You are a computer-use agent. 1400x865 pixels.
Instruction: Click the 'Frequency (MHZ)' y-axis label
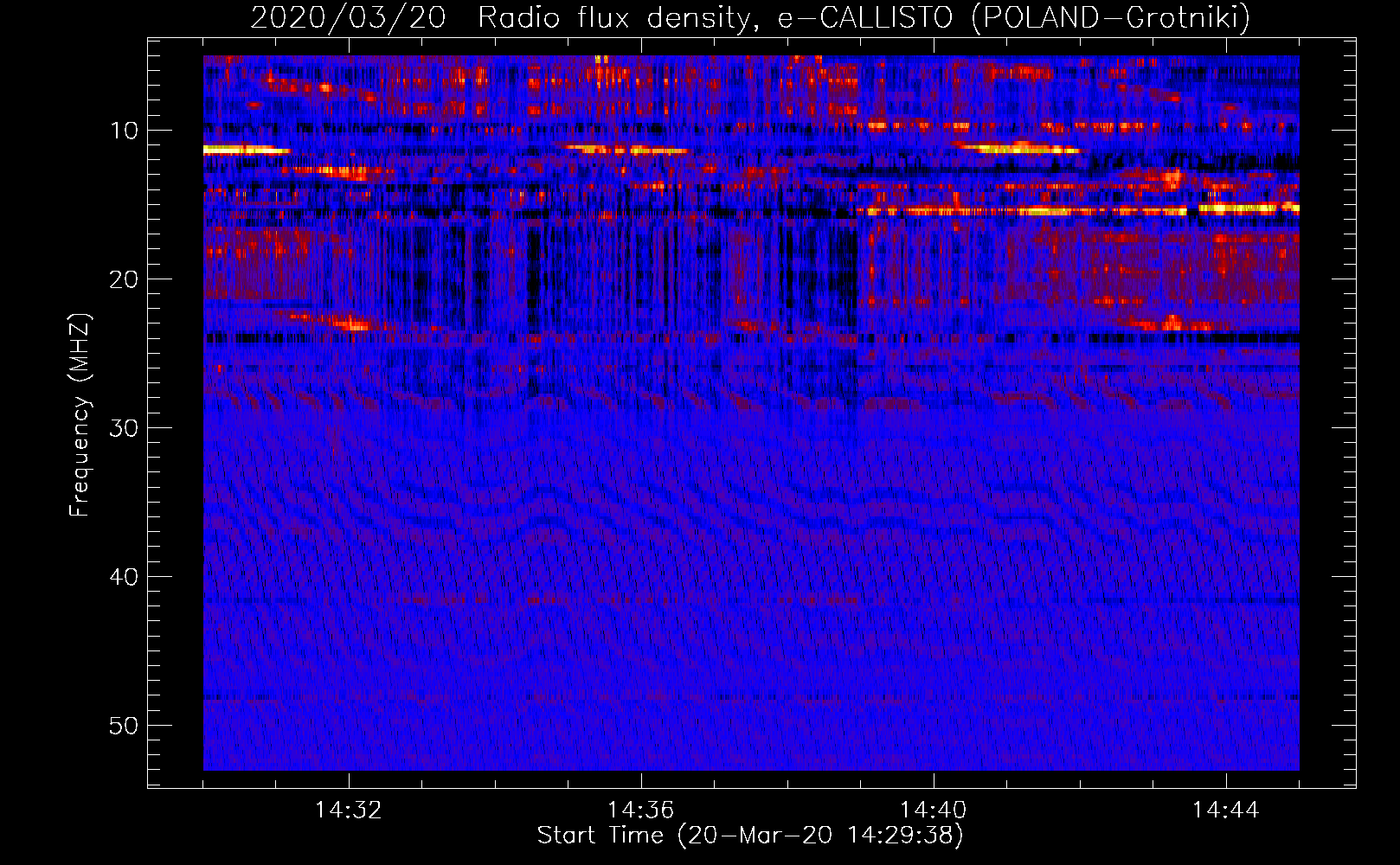click(x=80, y=415)
